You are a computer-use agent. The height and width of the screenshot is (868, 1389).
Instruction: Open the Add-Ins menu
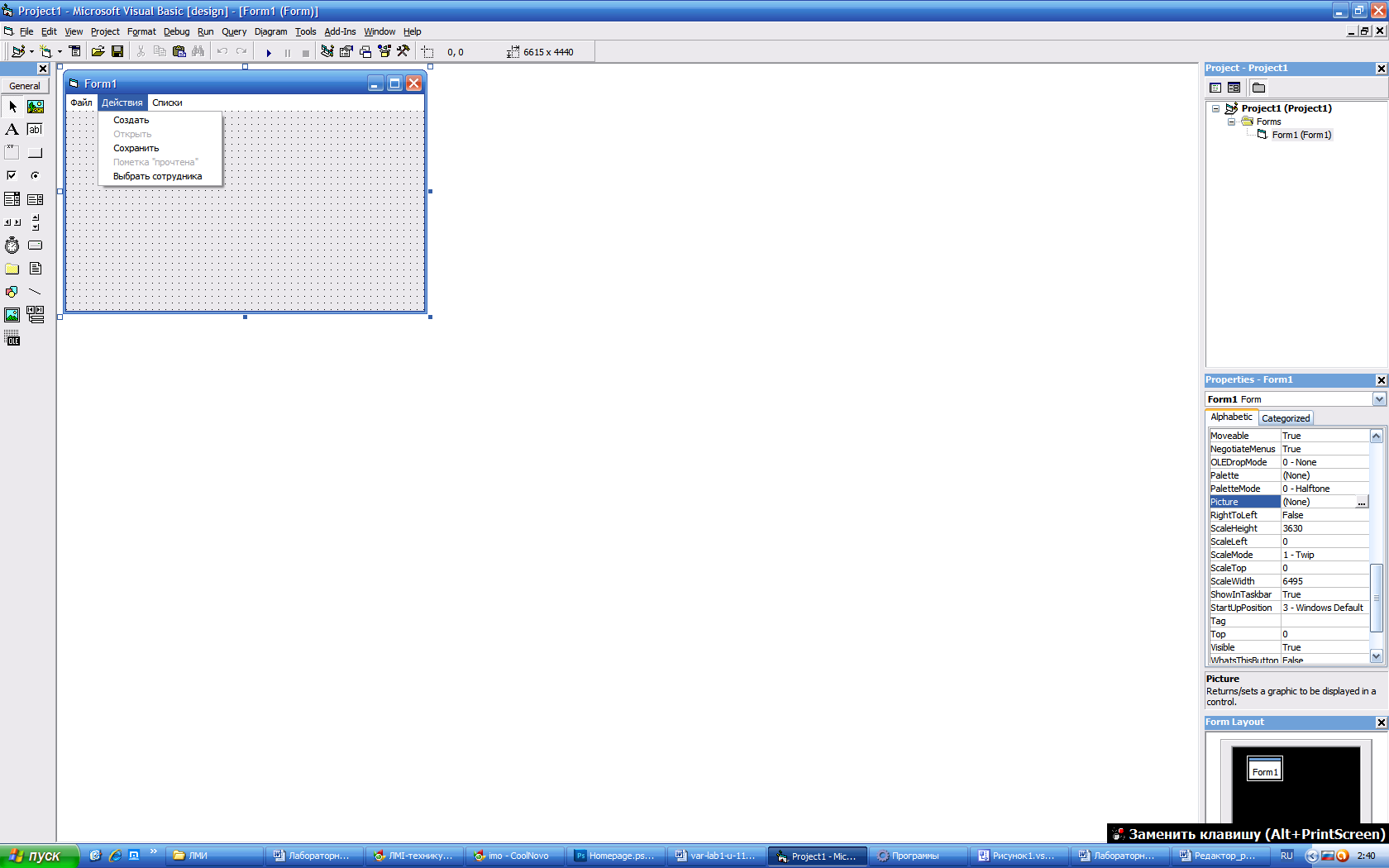point(340,31)
